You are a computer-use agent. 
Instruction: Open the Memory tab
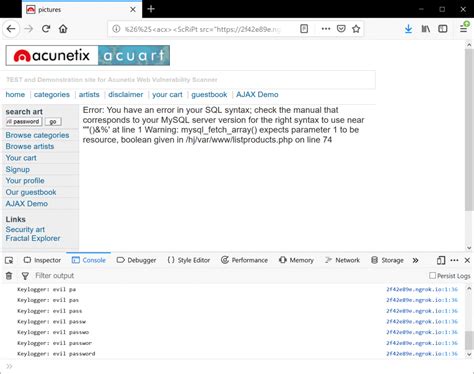[296, 260]
